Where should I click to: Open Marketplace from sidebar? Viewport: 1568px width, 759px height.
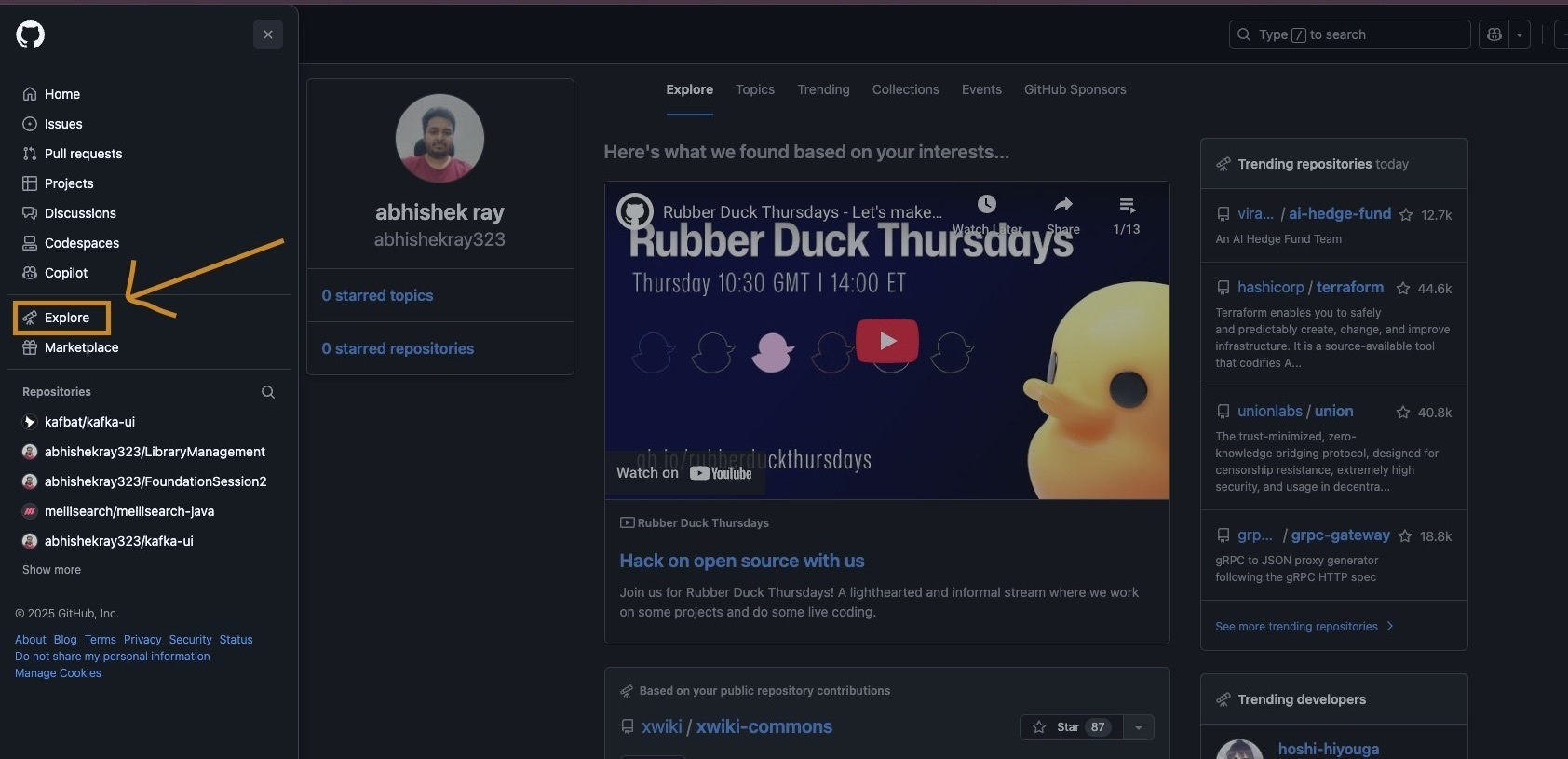click(81, 347)
